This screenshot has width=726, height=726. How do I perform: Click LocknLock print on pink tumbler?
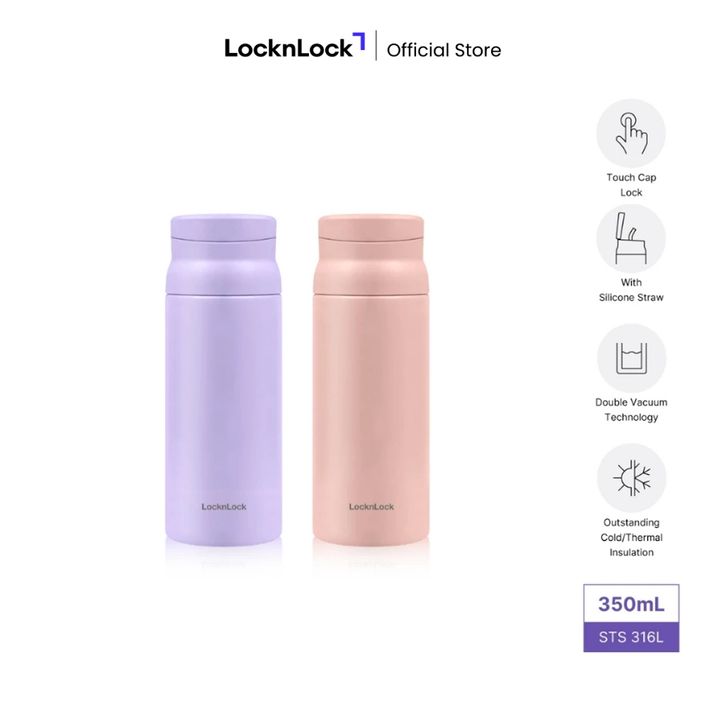pyautogui.click(x=371, y=507)
